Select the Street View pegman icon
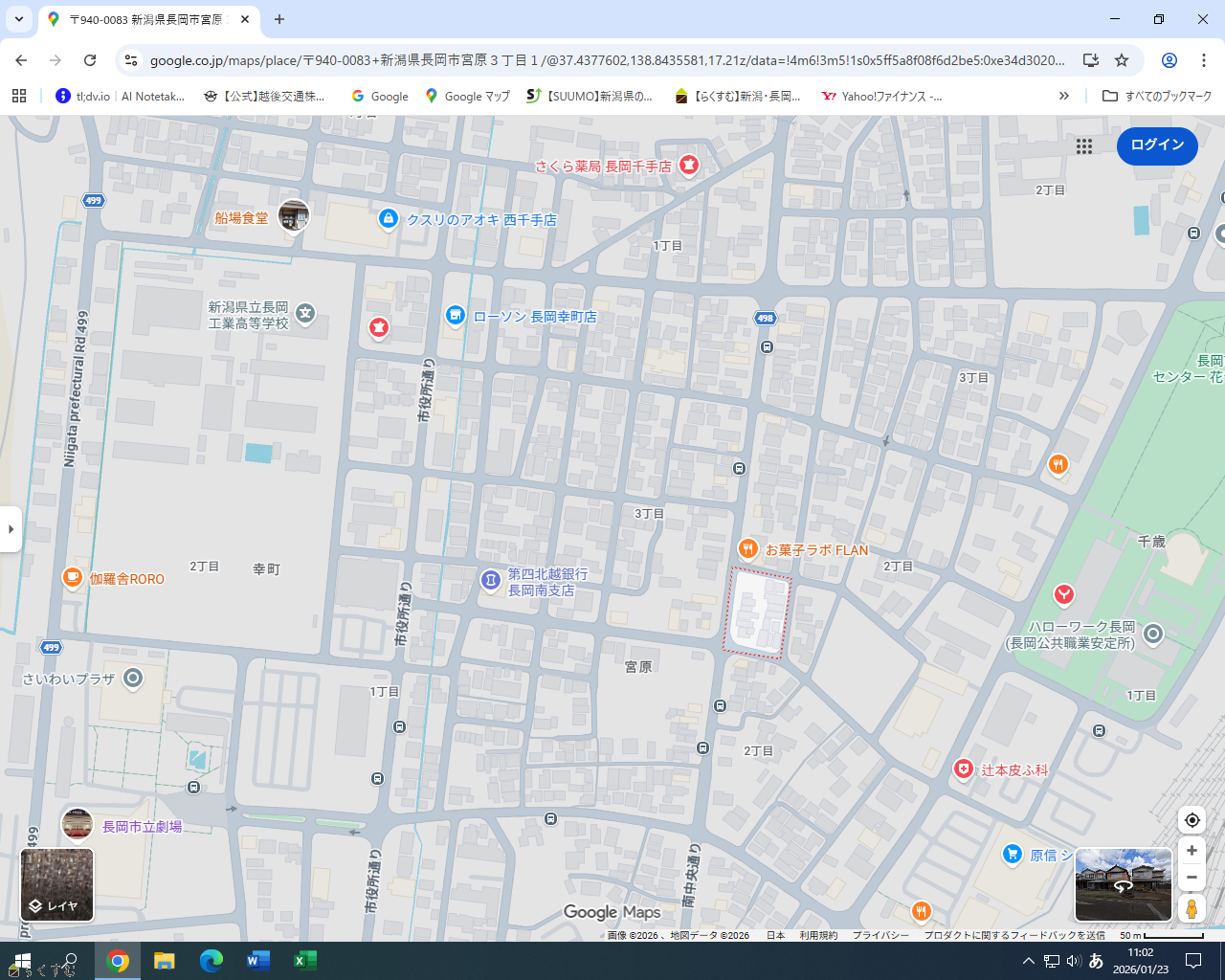Viewport: 1225px width, 980px height. 1192,907
